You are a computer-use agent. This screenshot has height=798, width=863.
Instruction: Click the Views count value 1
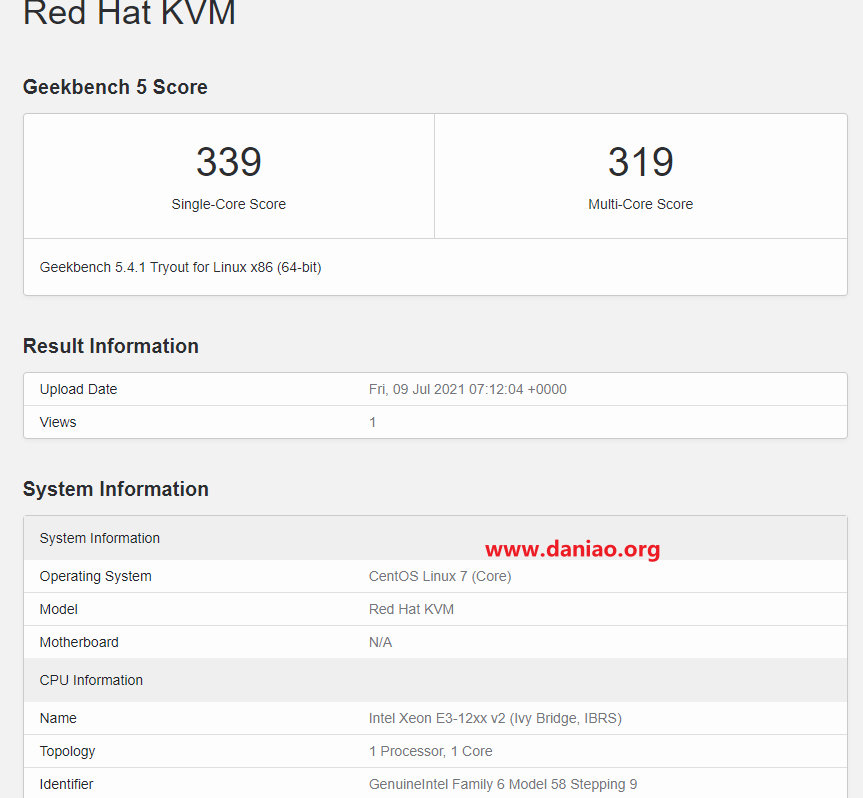pos(373,422)
